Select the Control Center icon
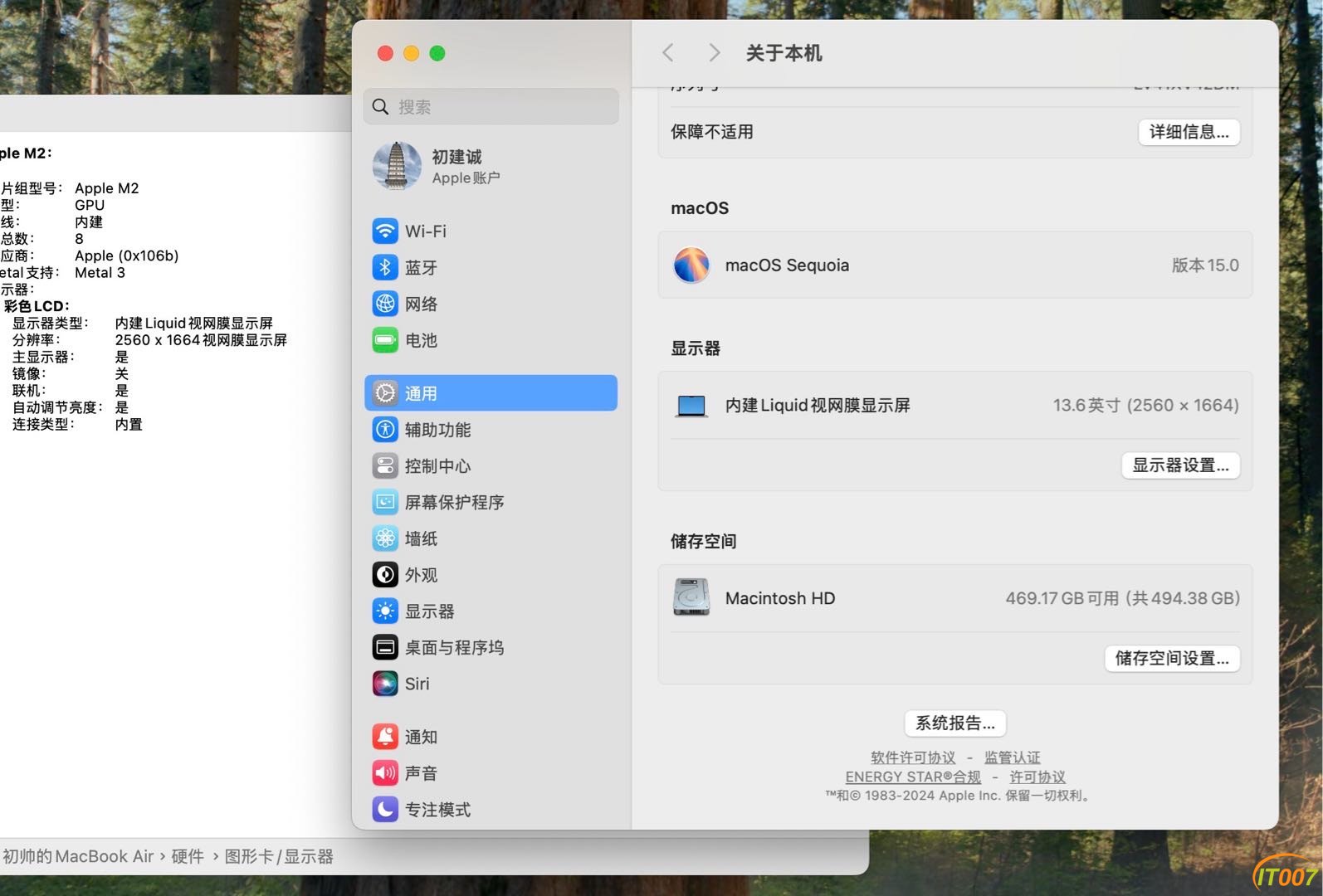The height and width of the screenshot is (896, 1323). [385, 466]
